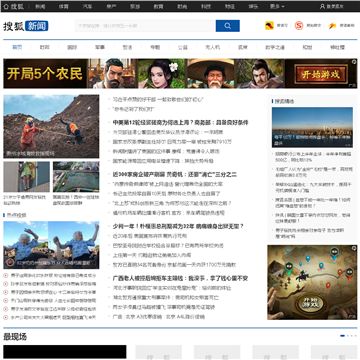This screenshot has width=360, height=360.
Task: Open the aerial green field thumbnail
Action: (76, 177)
